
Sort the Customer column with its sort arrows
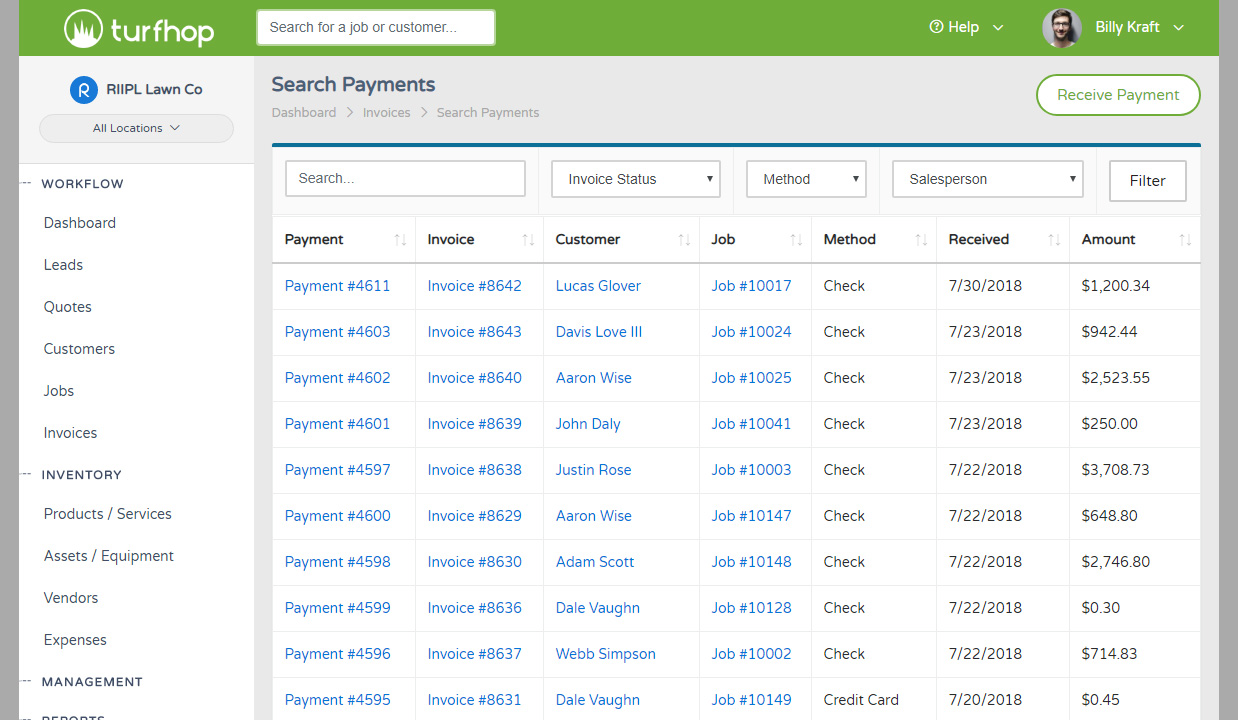pyautogui.click(x=683, y=240)
